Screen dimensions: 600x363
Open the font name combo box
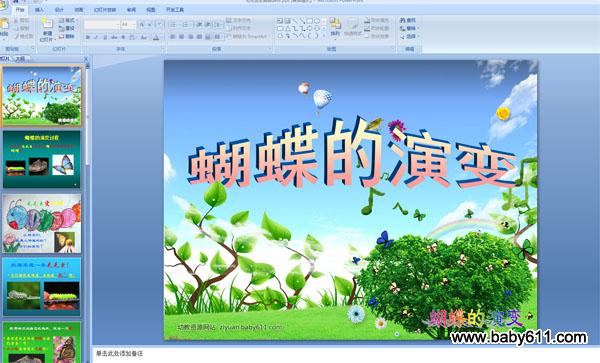coord(102,24)
